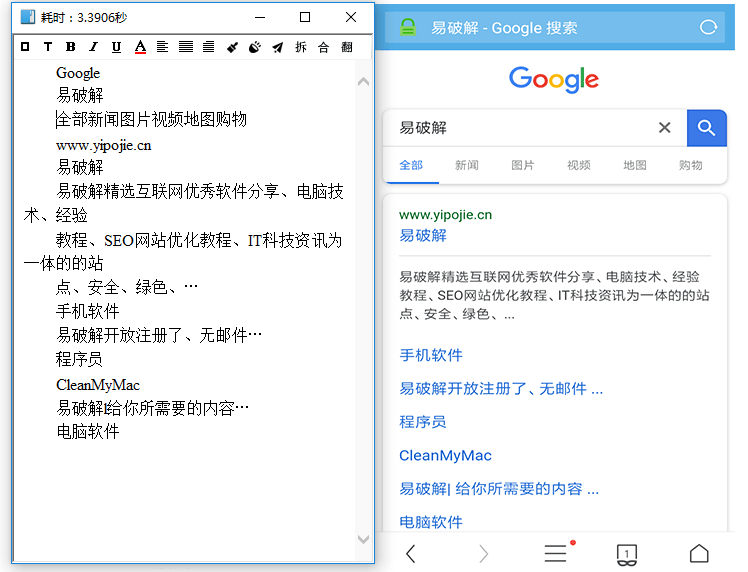
Task: Go to browser home page icon
Action: (x=699, y=554)
